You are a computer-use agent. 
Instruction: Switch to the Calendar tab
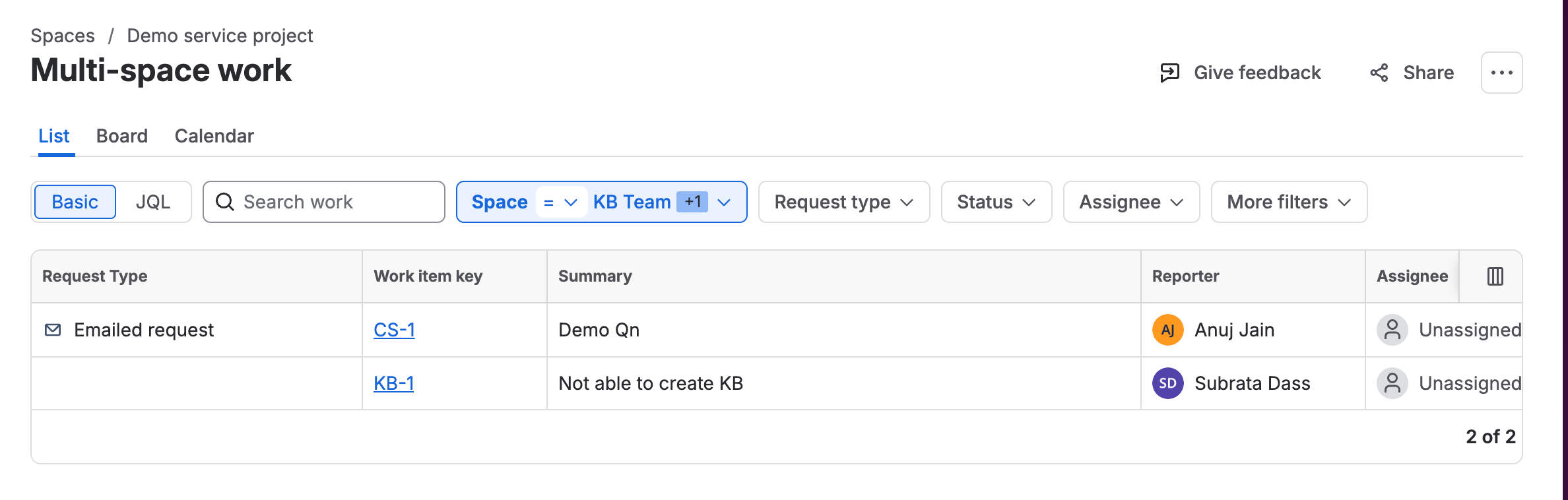[x=214, y=136]
